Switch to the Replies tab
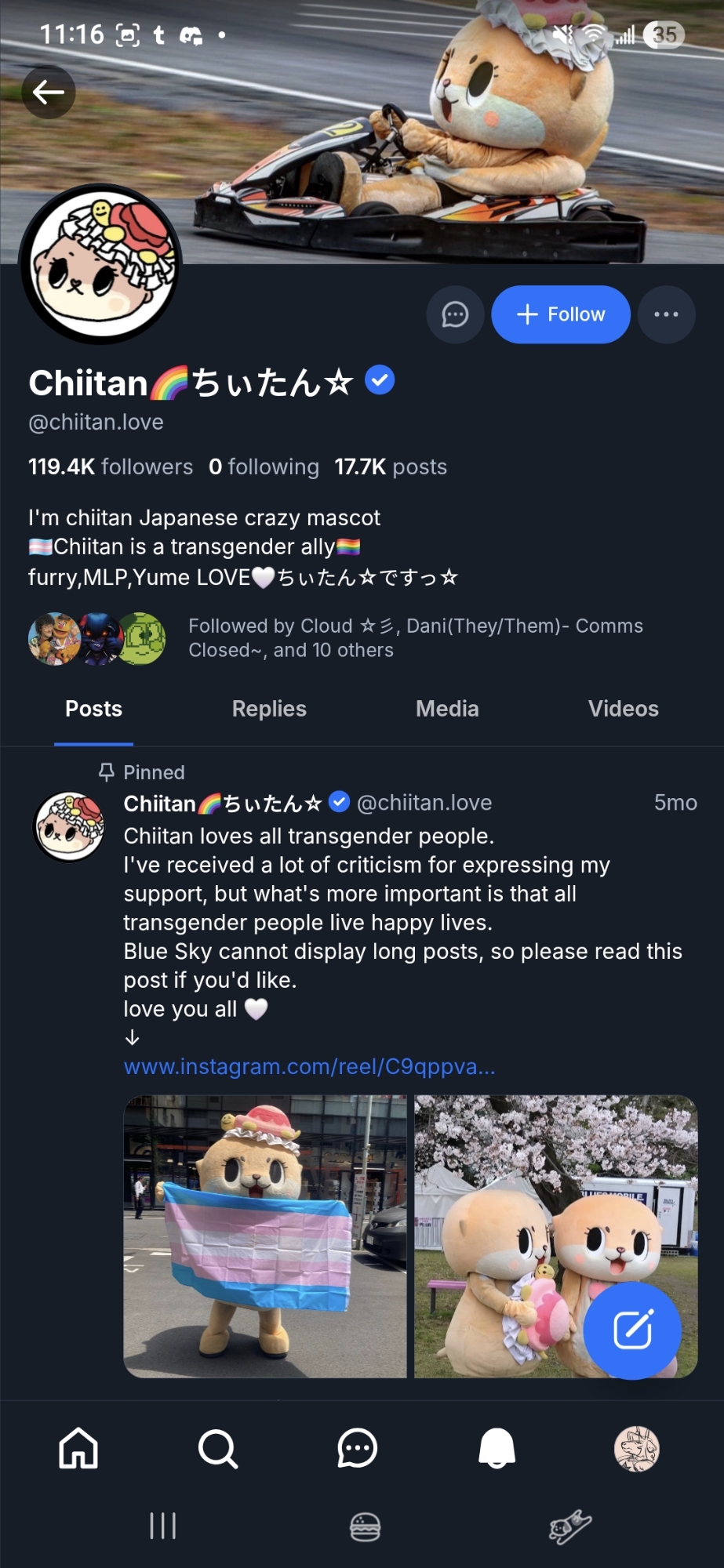The height and width of the screenshot is (1568, 724). [x=269, y=709]
